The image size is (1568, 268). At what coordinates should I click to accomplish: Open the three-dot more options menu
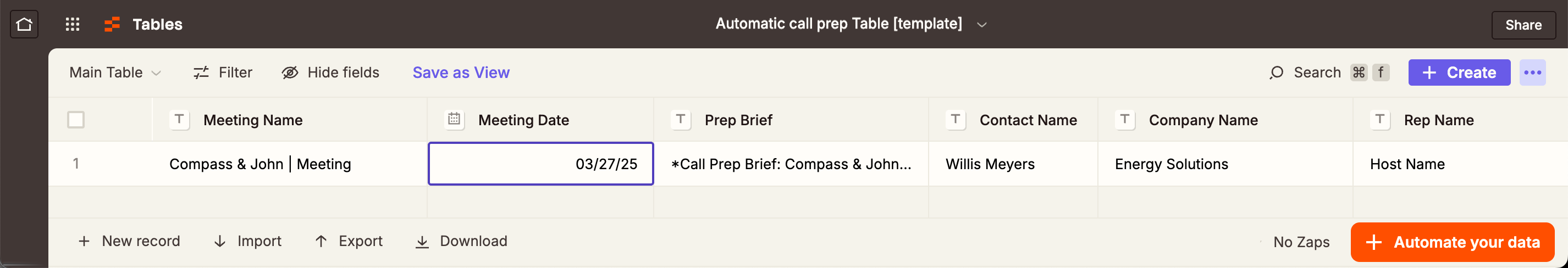pos(1532,73)
